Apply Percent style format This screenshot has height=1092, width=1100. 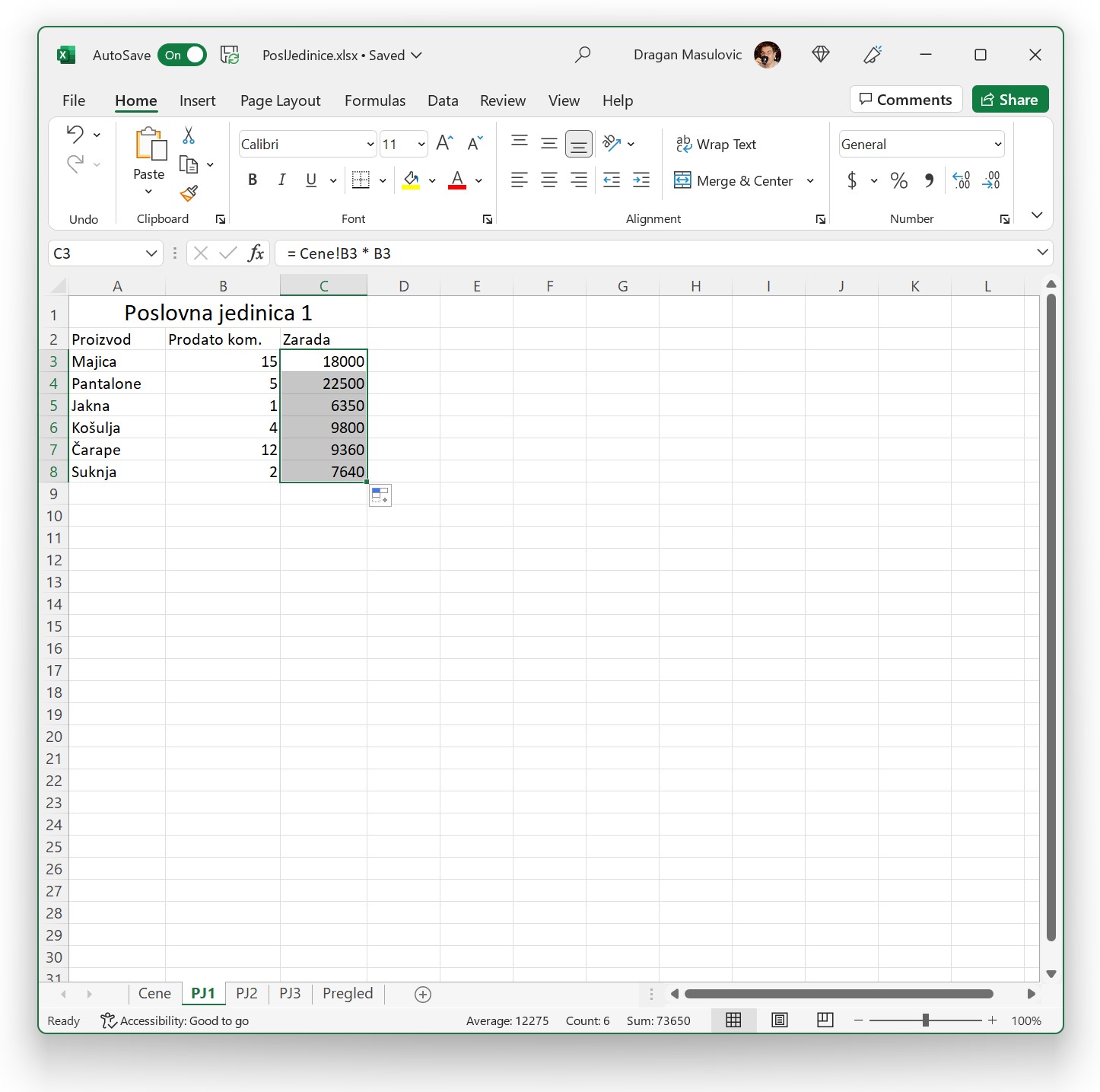899,180
